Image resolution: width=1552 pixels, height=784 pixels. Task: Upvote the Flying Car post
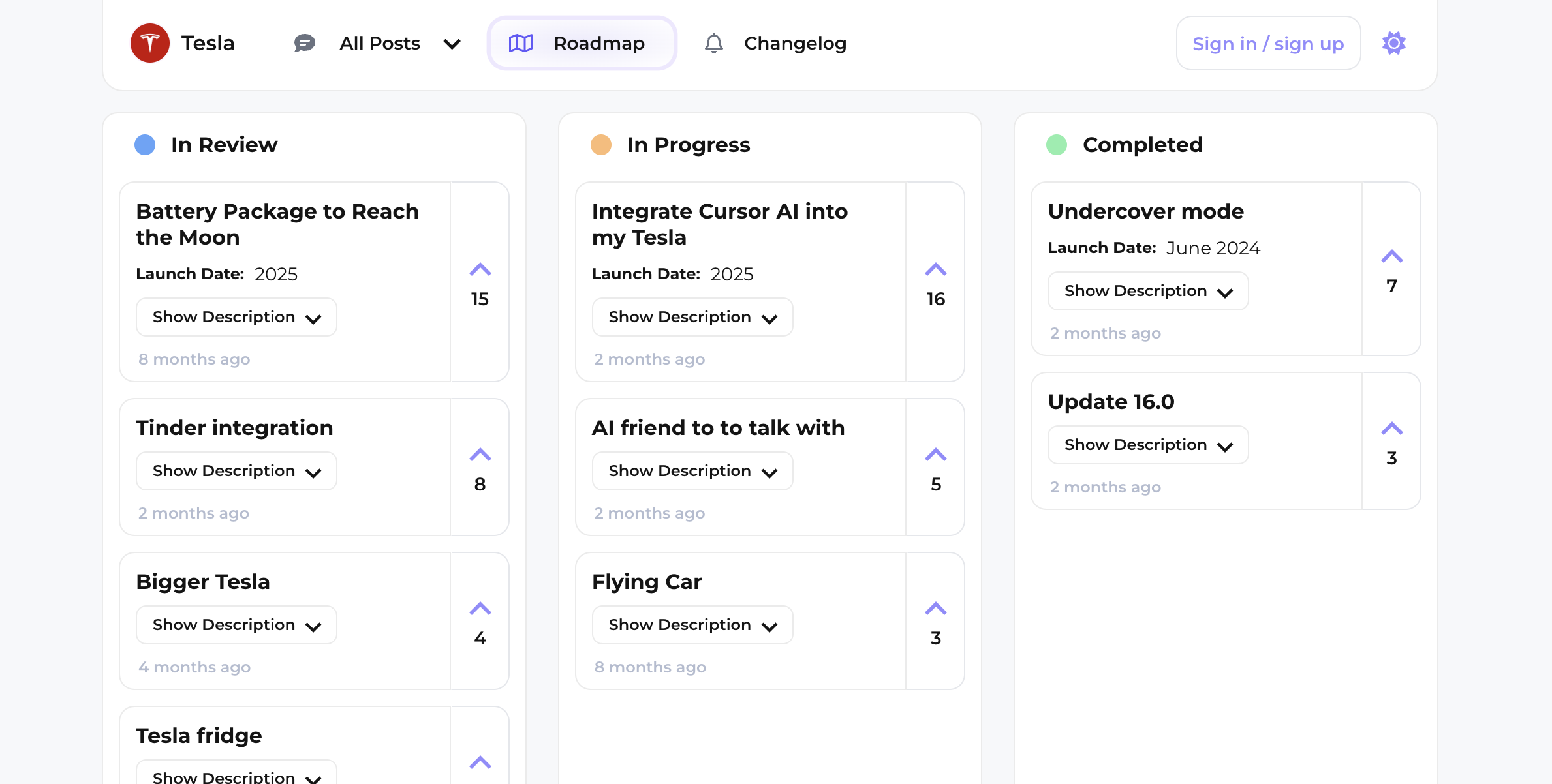[936, 607]
